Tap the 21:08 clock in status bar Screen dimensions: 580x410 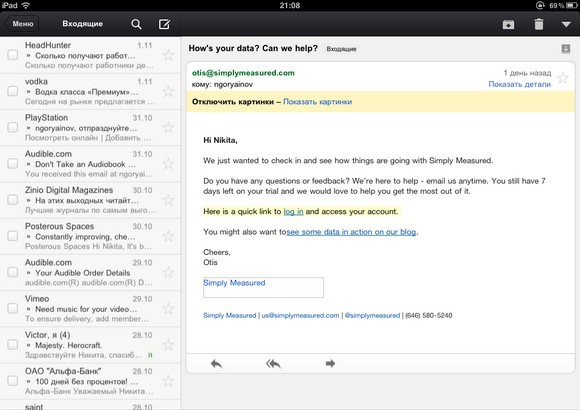pos(290,5)
